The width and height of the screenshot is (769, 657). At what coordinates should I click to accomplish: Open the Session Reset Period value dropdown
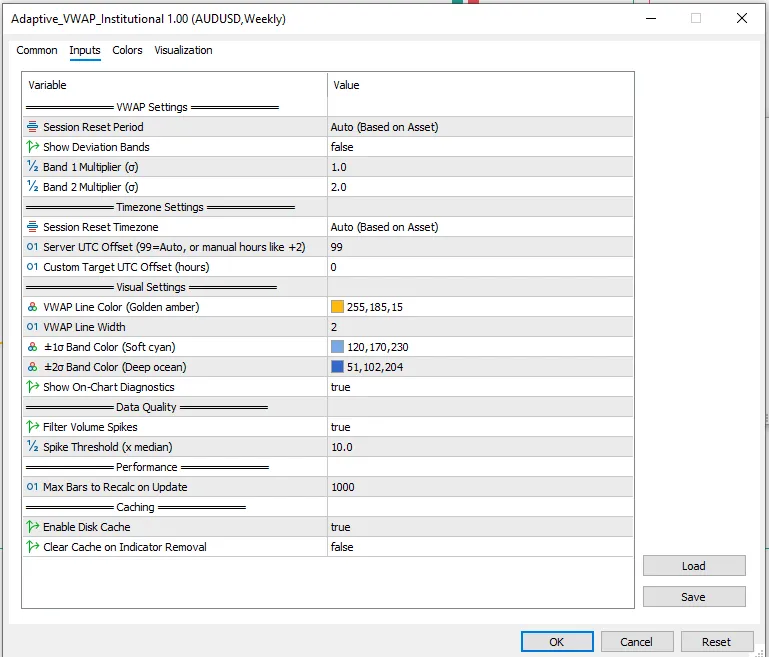[480, 127]
